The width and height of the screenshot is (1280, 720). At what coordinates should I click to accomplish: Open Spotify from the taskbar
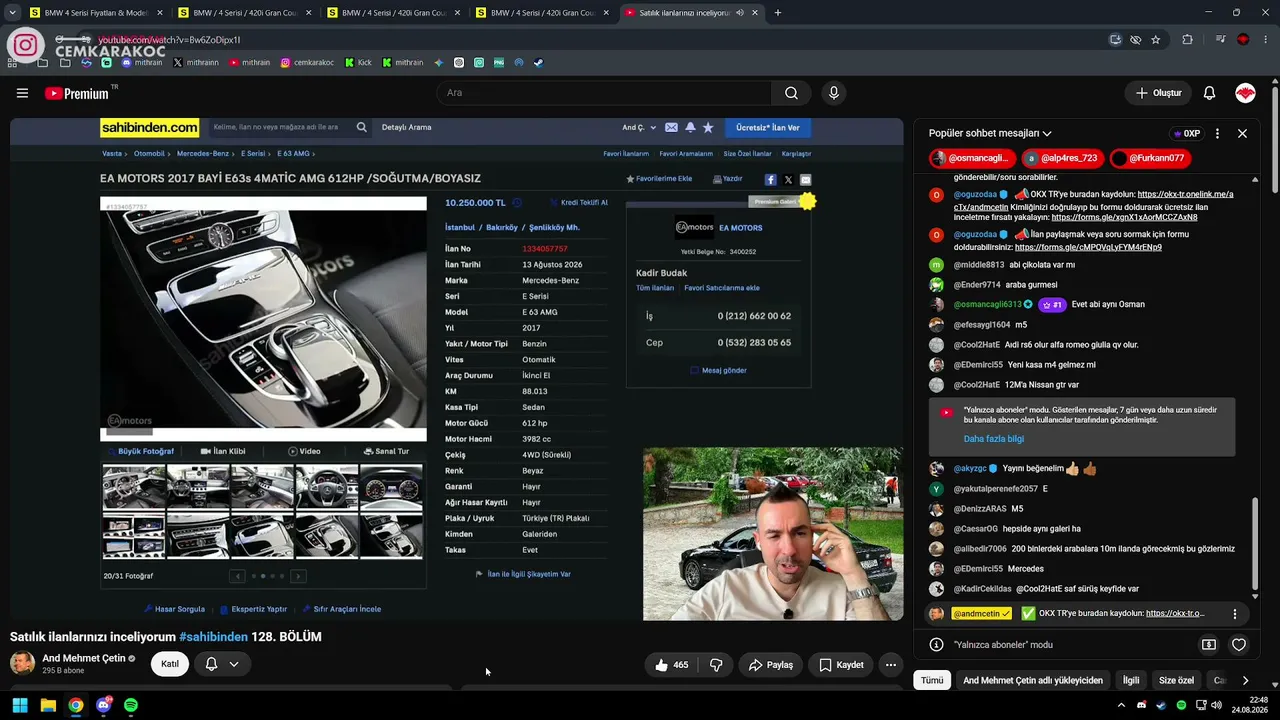pyautogui.click(x=131, y=705)
